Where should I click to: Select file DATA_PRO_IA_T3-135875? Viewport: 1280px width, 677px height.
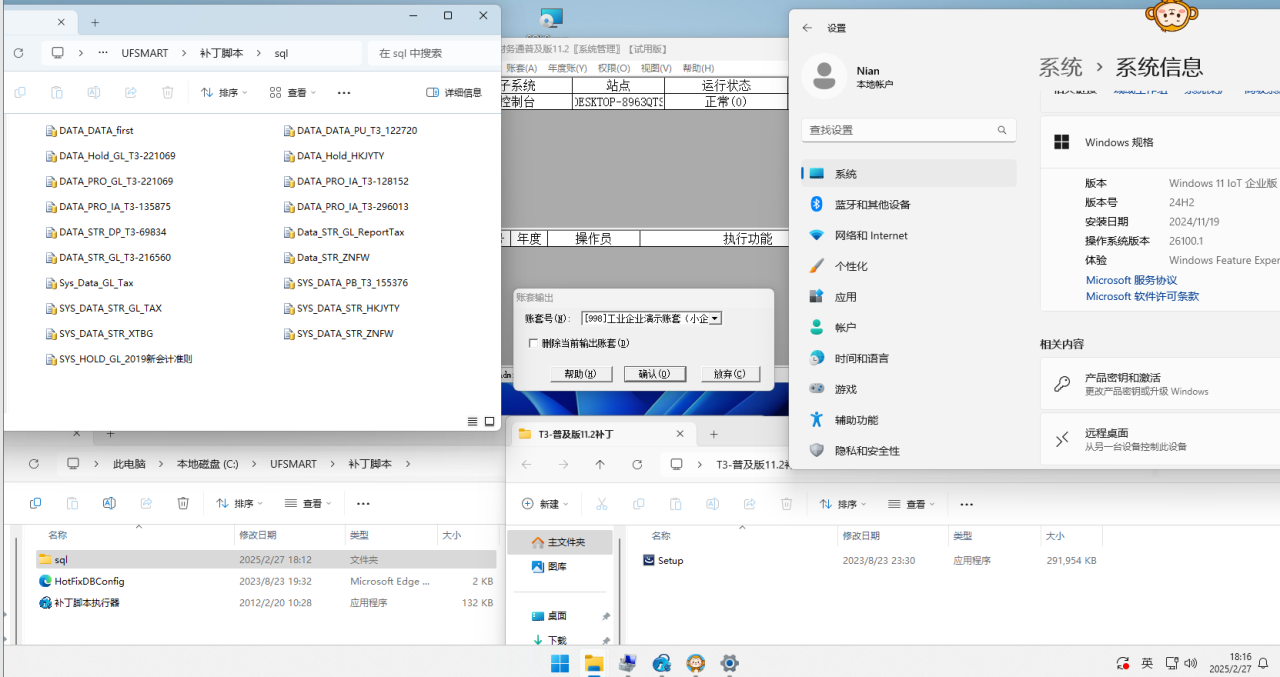(107, 207)
